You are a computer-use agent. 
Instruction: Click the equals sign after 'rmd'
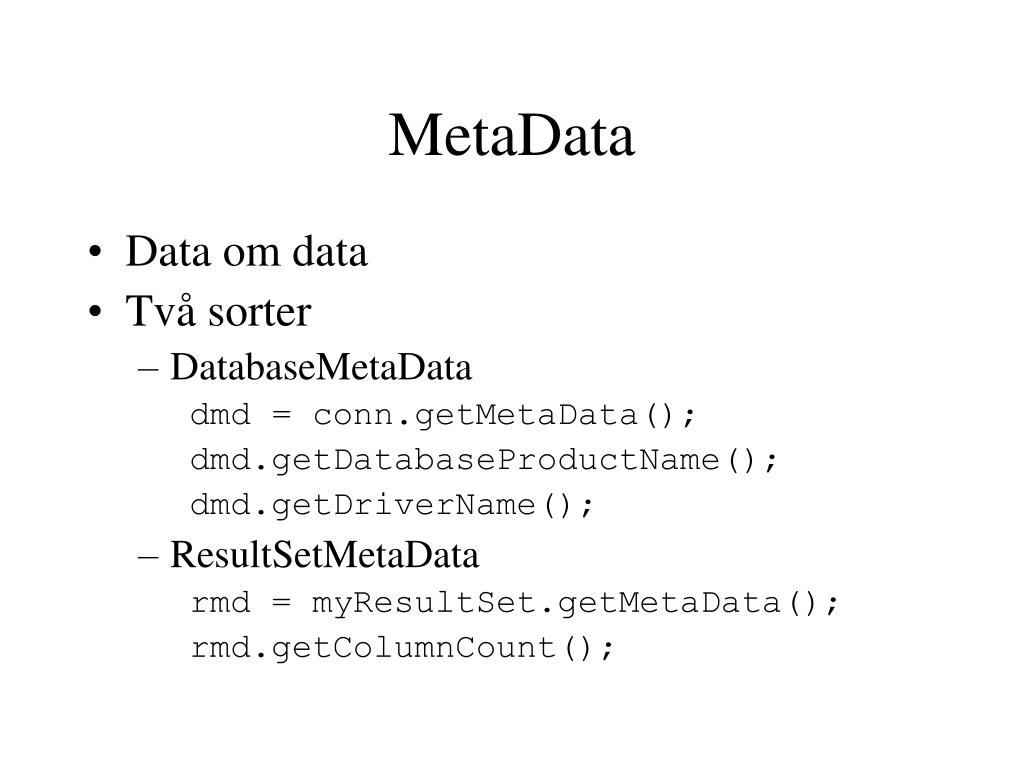tap(281, 603)
